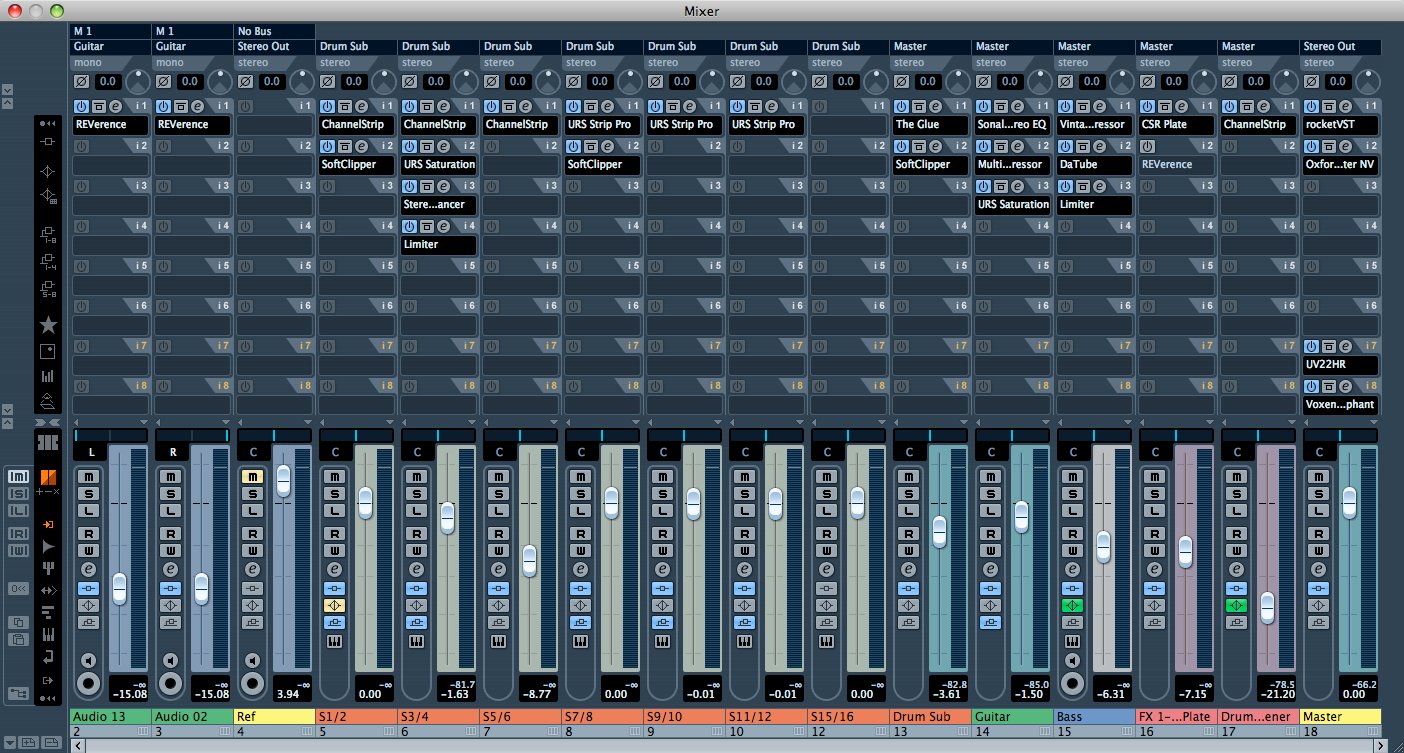Click the Vinta...ressor insert on Bass channel

point(1095,125)
